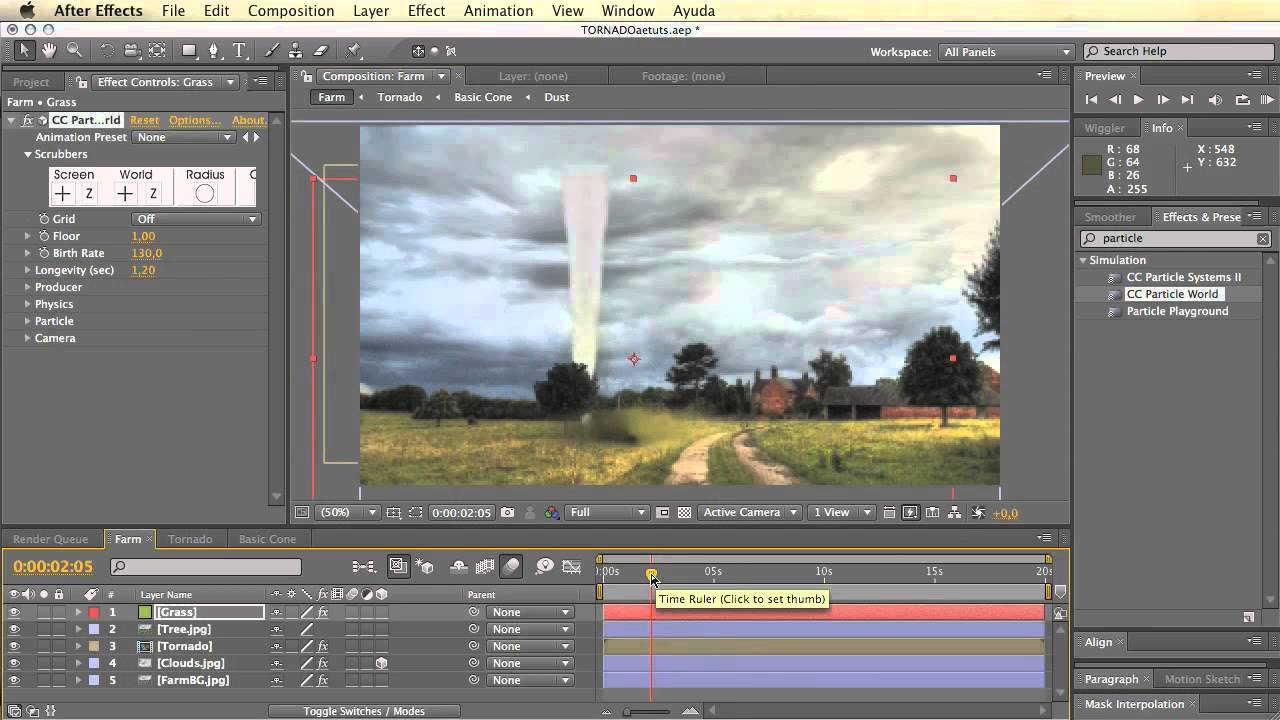Open the grid and guide options icon
Screen dimensions: 1280x720
point(393,512)
